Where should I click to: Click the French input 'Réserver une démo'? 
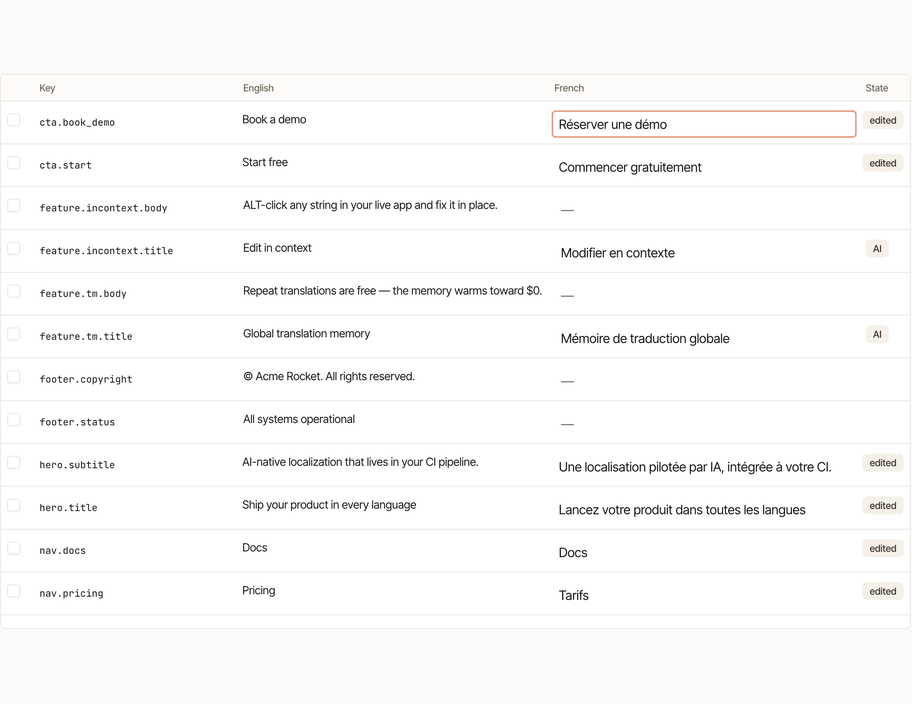(x=704, y=124)
